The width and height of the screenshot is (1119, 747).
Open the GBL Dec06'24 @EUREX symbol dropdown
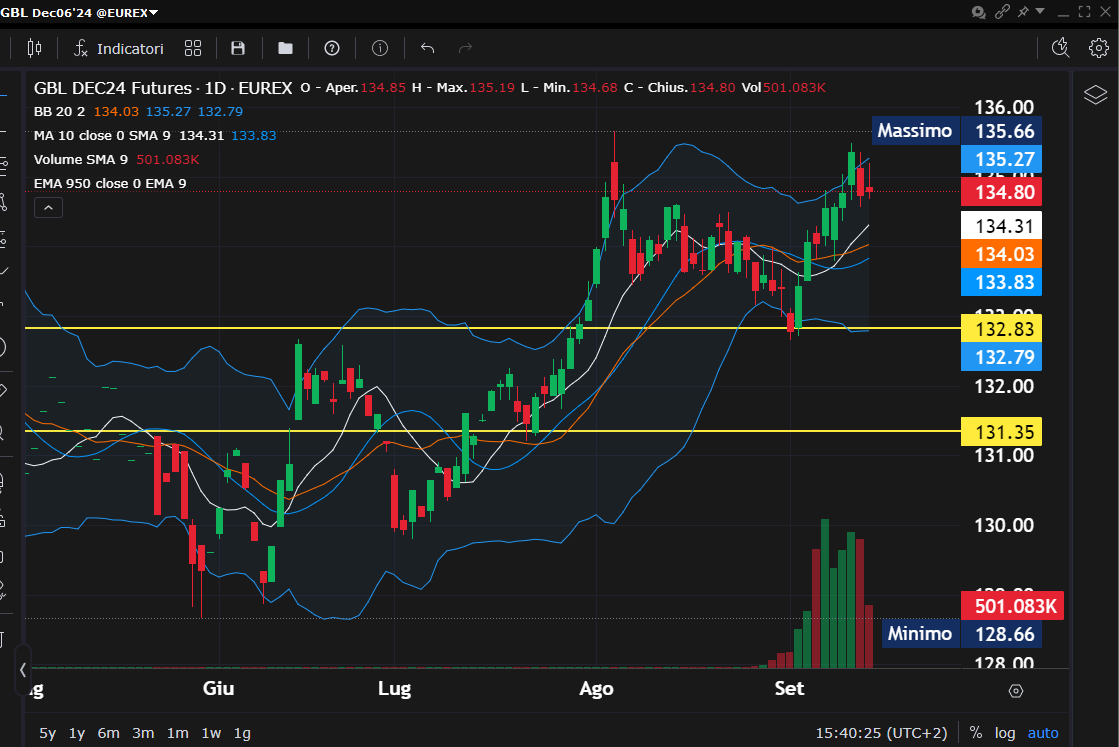[x=80, y=12]
